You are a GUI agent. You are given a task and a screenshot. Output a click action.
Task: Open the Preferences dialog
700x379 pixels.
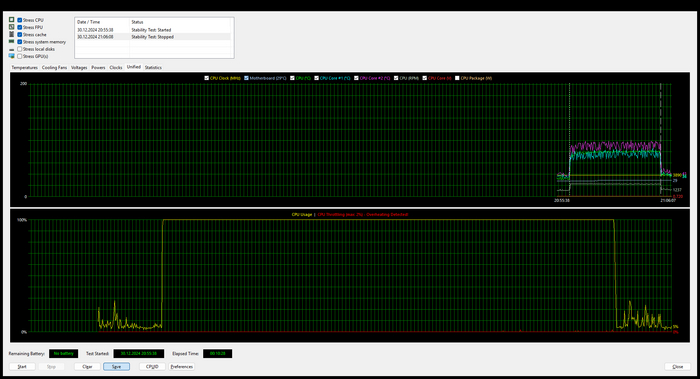(182, 367)
